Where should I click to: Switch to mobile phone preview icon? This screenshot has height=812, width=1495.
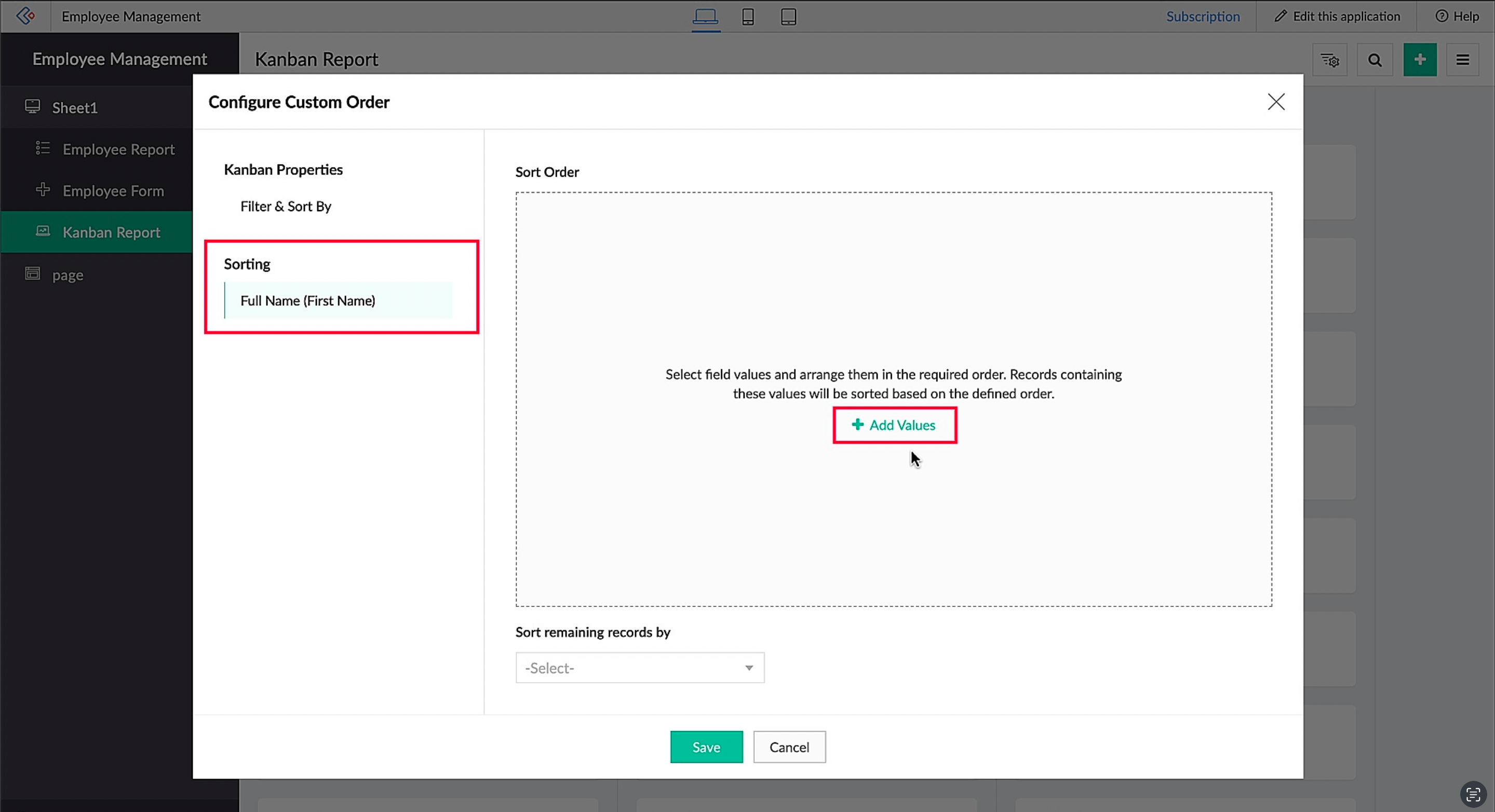748,16
